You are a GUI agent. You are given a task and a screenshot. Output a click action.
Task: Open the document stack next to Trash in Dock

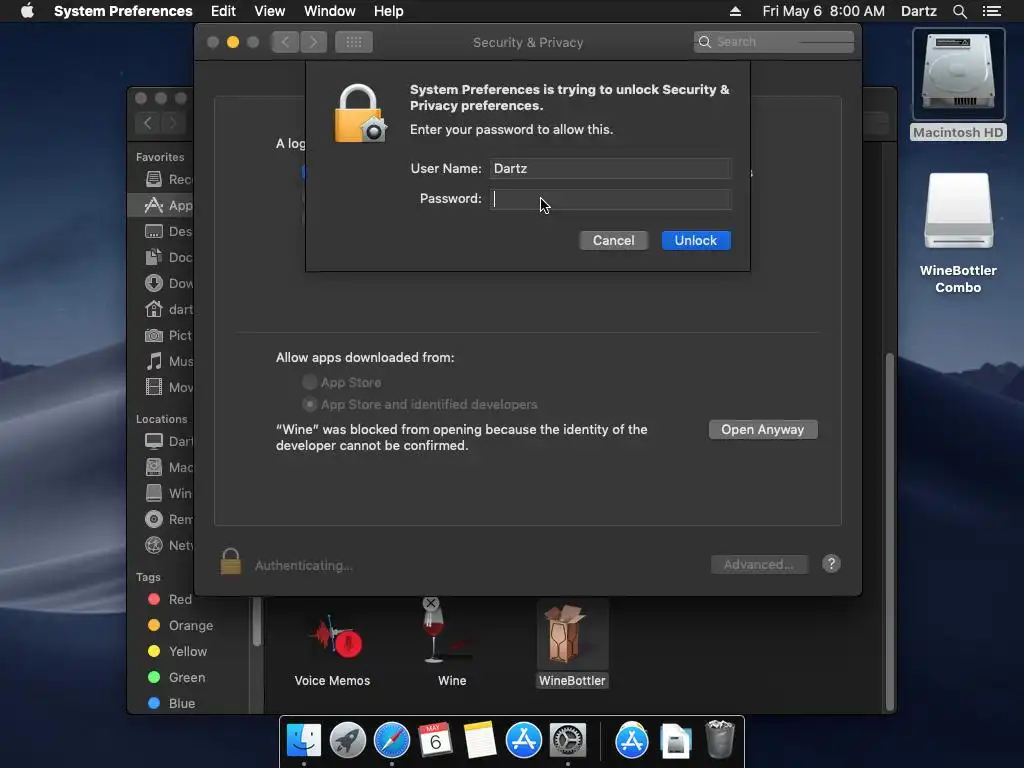tap(675, 741)
